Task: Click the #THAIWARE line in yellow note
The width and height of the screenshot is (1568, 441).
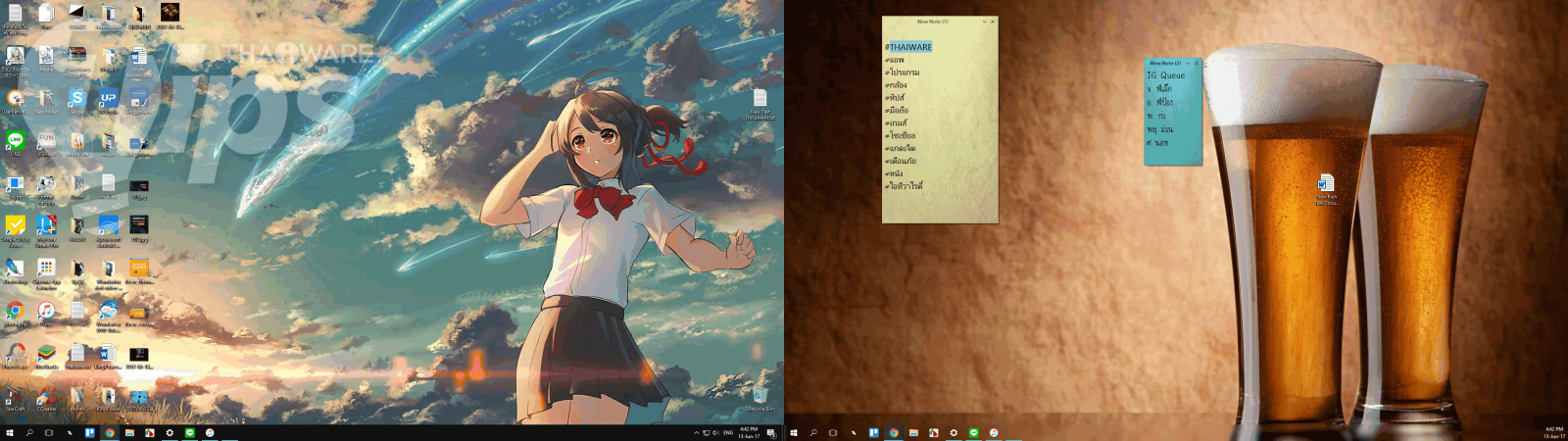Action: tap(908, 47)
